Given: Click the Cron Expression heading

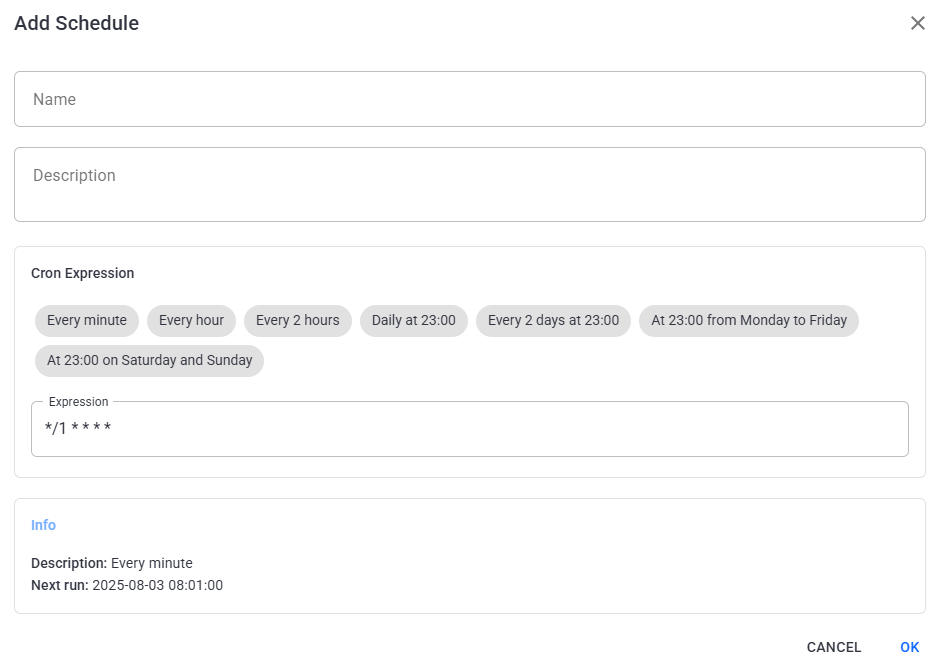Looking at the screenshot, I should coord(83,273).
